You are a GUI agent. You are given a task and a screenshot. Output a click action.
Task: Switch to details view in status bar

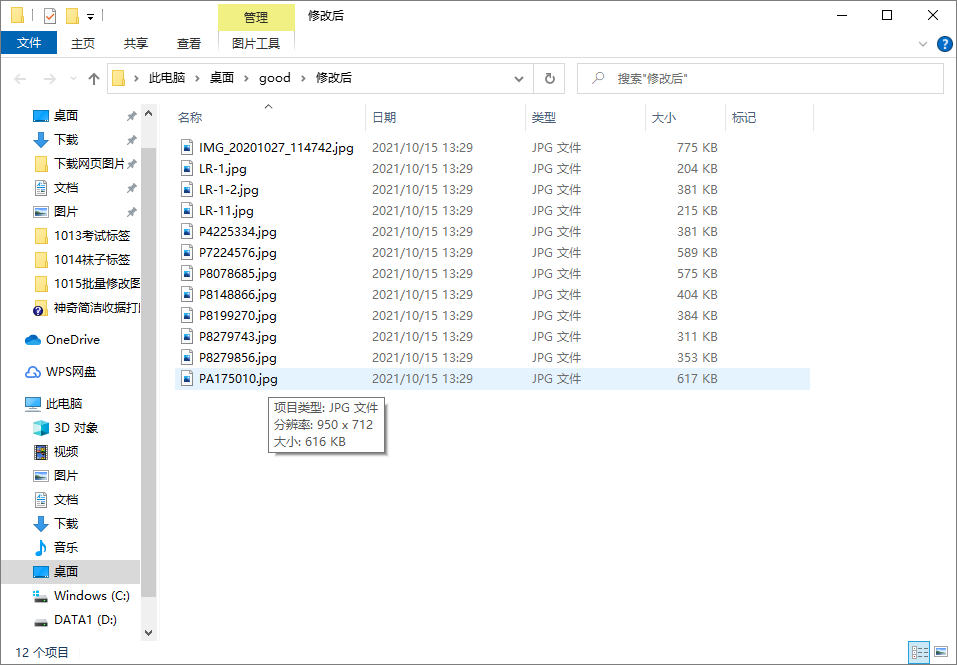pyautogui.click(x=919, y=652)
